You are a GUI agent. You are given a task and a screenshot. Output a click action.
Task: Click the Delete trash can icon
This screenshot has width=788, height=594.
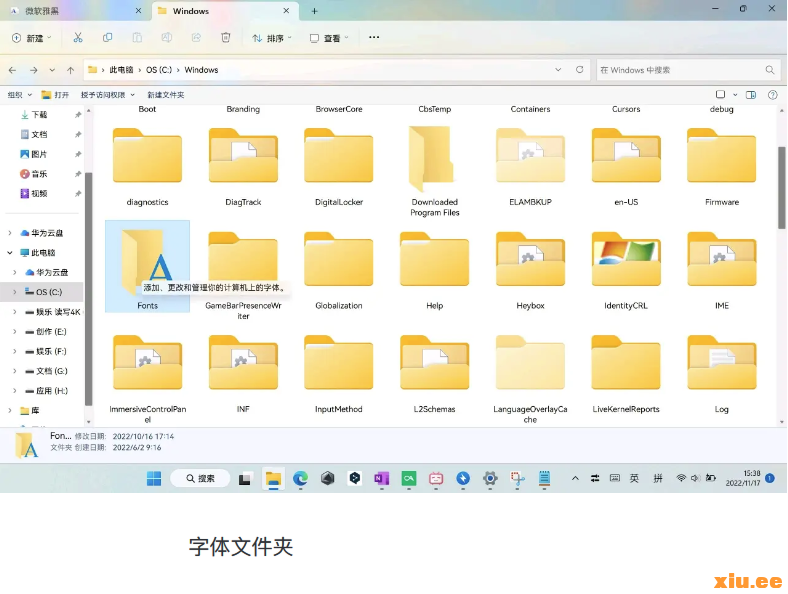point(226,37)
